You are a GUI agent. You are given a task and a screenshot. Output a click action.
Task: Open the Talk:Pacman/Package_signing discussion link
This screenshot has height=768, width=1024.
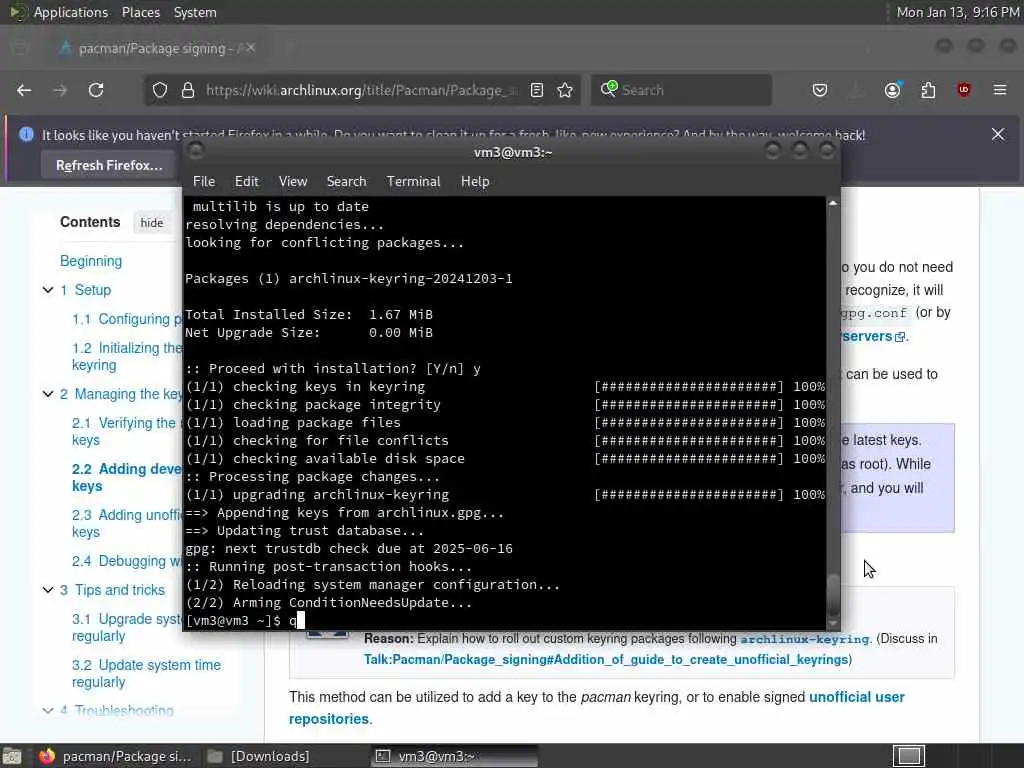tap(606, 660)
